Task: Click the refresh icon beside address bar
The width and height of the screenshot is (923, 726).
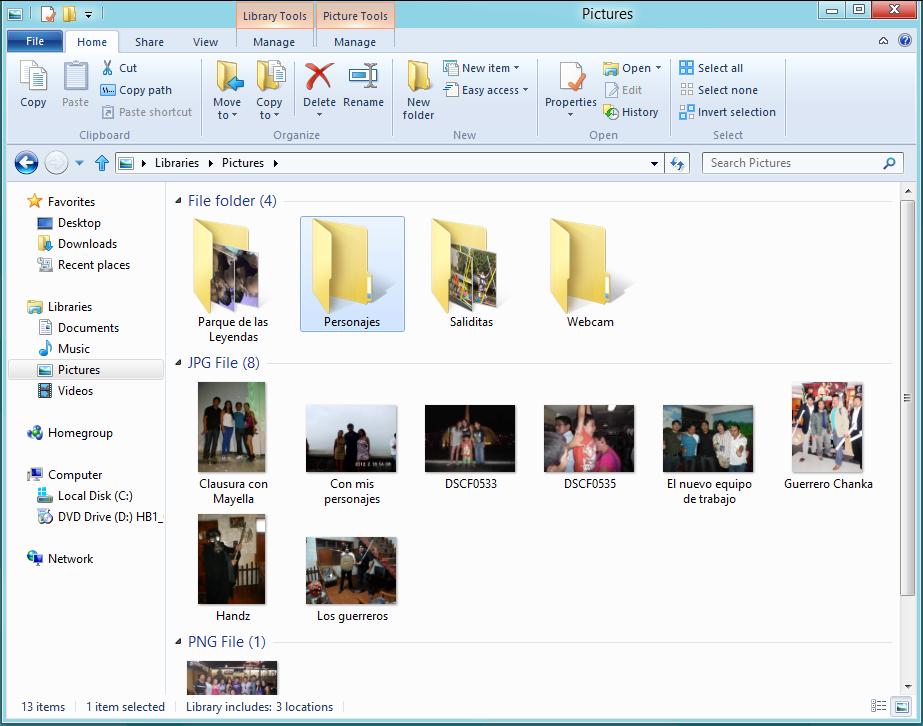Action: click(x=678, y=163)
